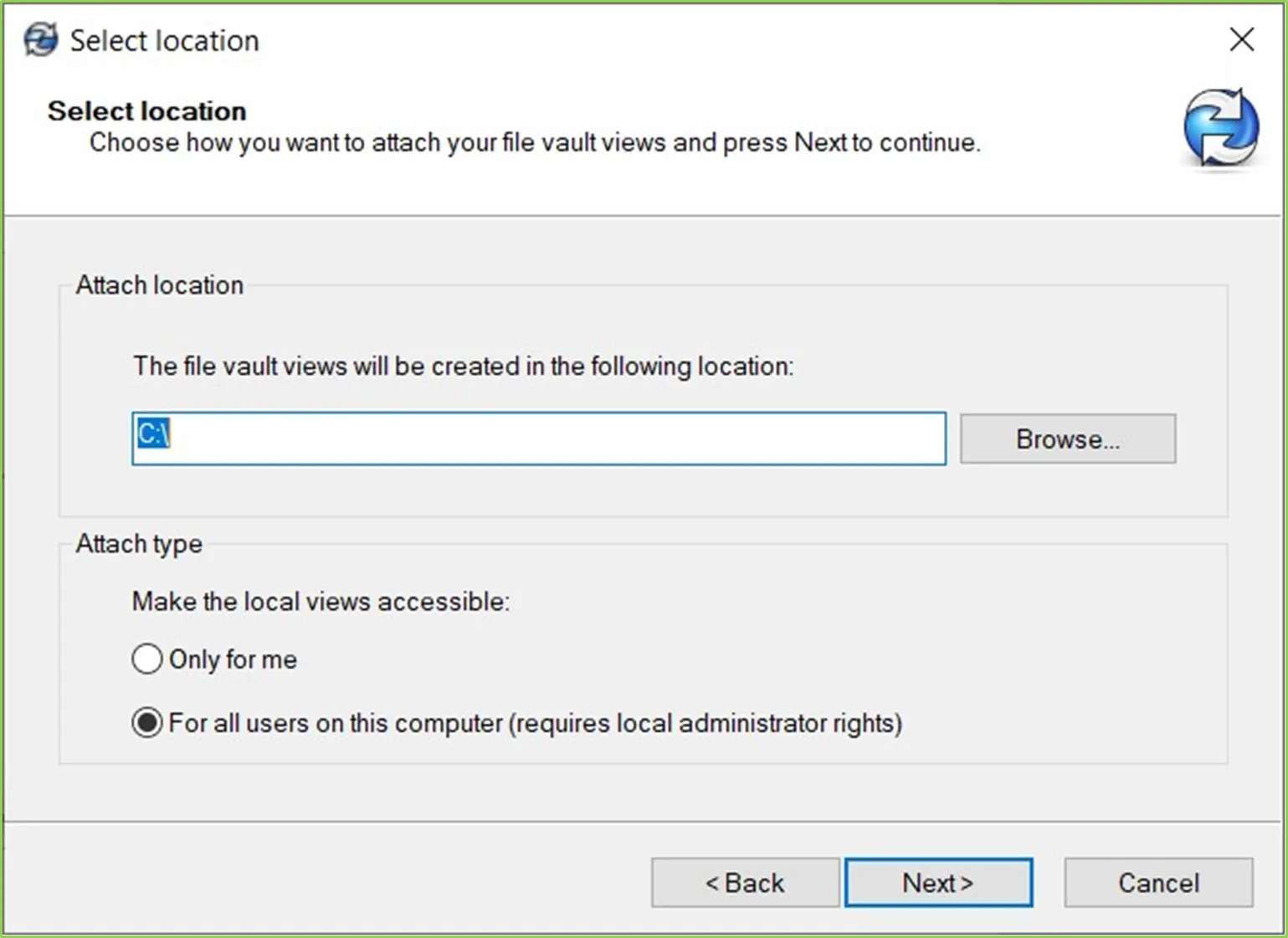Click the 'requires local administrator rights' label text
The image size is (1288, 938).
pos(707,723)
